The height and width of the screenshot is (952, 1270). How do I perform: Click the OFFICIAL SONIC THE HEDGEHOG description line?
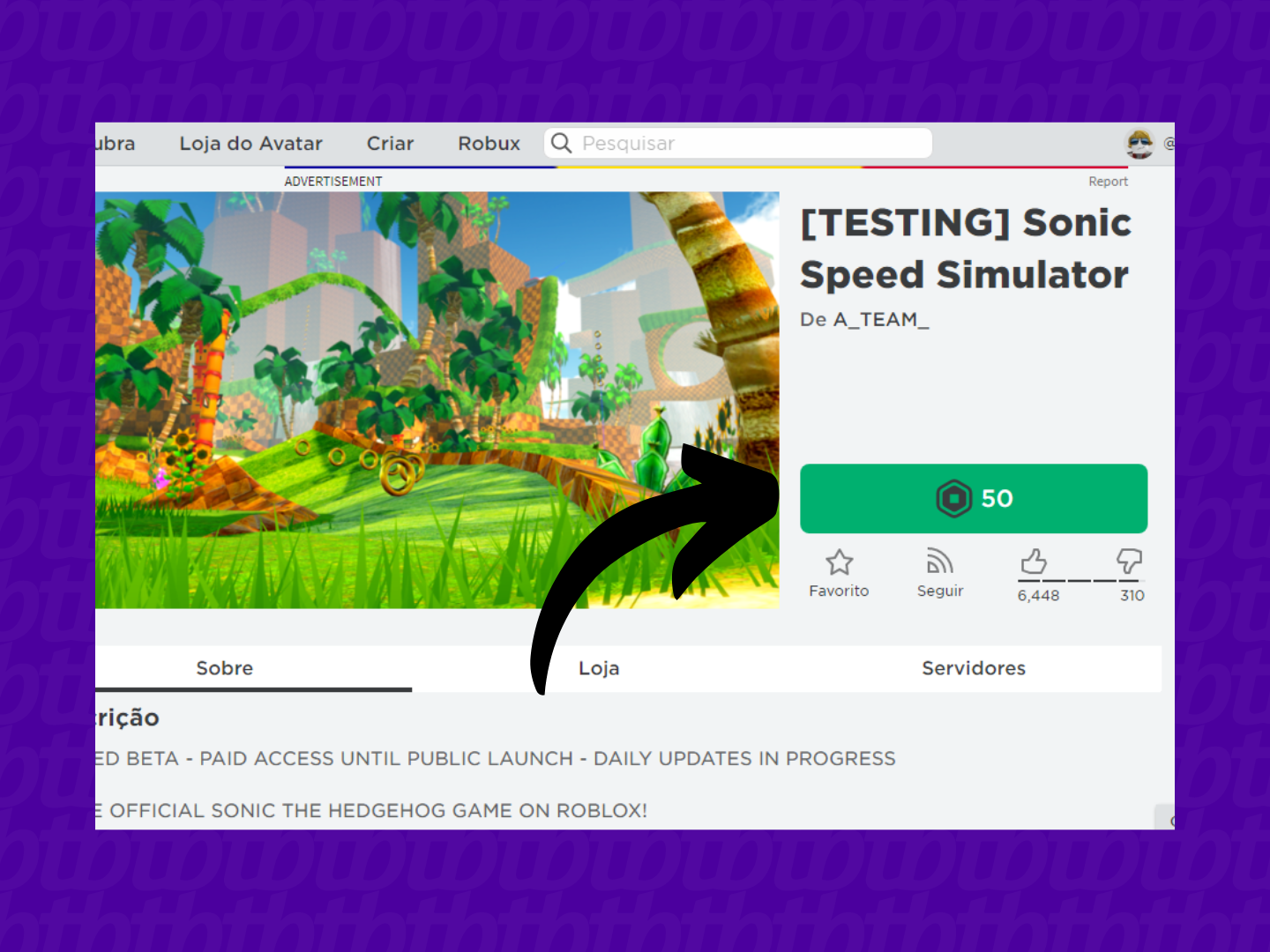click(x=371, y=811)
